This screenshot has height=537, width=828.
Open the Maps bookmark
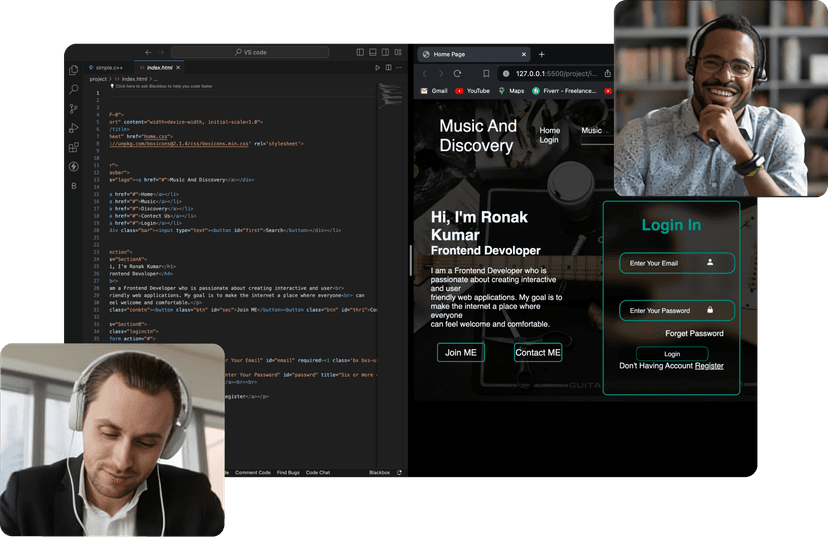(511, 91)
